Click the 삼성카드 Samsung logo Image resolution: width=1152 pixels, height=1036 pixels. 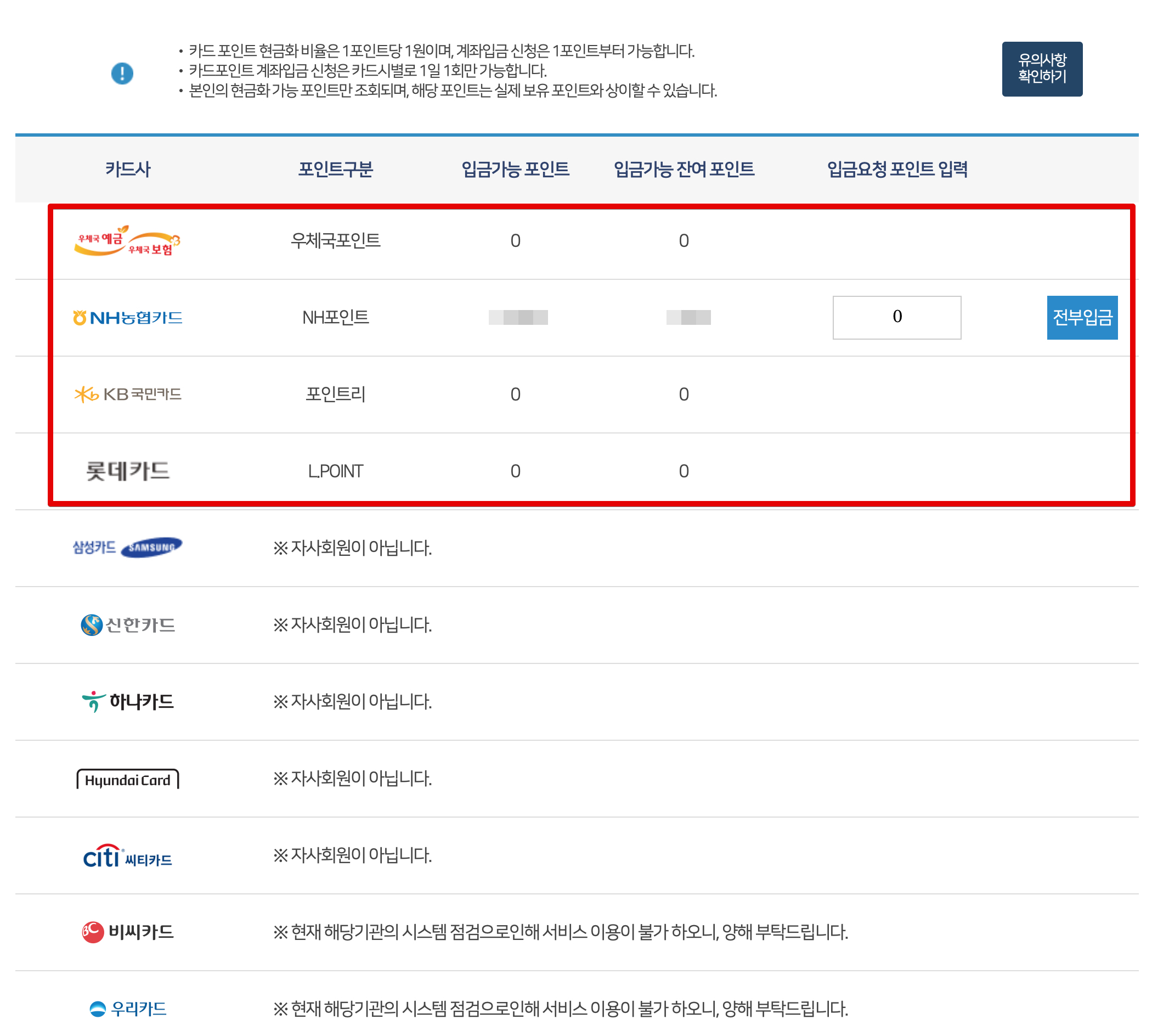click(127, 547)
